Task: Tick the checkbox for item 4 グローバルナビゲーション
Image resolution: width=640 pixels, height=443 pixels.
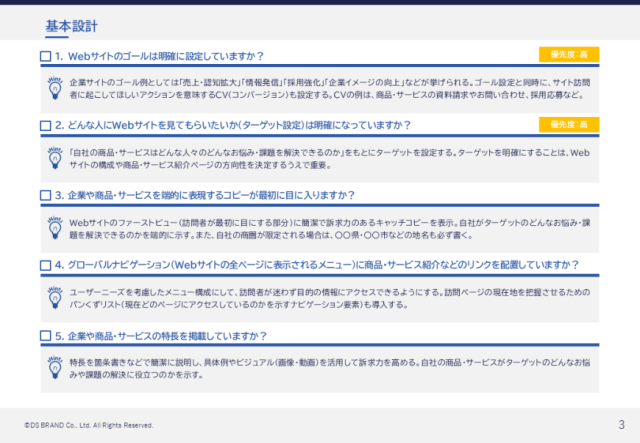Action: point(46,265)
